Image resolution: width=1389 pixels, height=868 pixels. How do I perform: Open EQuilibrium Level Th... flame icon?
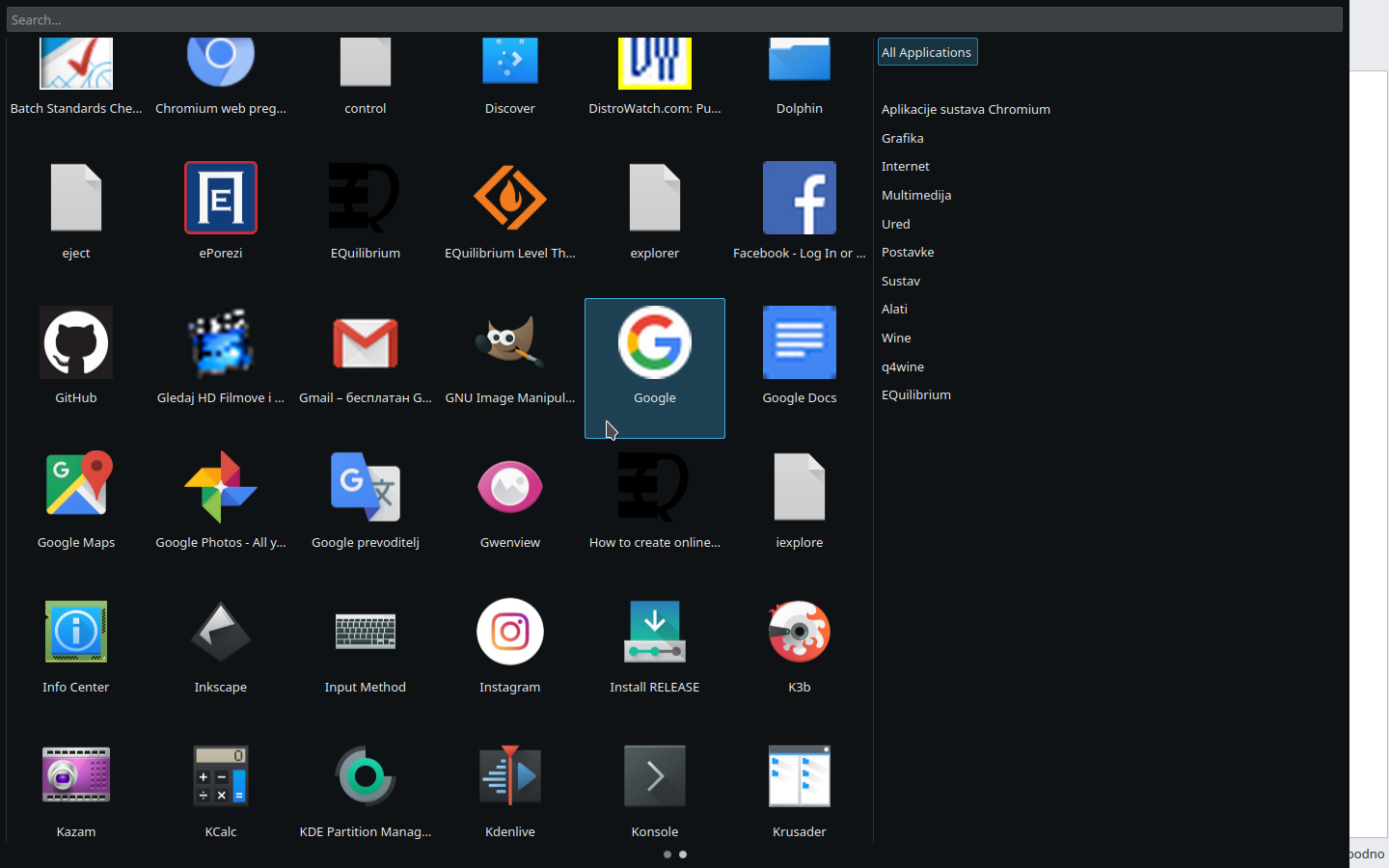tap(510, 198)
